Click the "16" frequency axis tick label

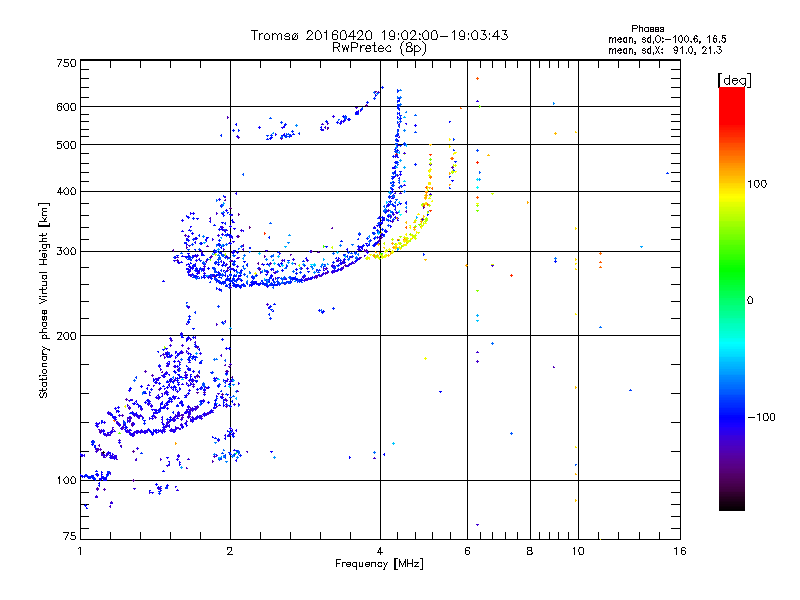click(x=680, y=551)
